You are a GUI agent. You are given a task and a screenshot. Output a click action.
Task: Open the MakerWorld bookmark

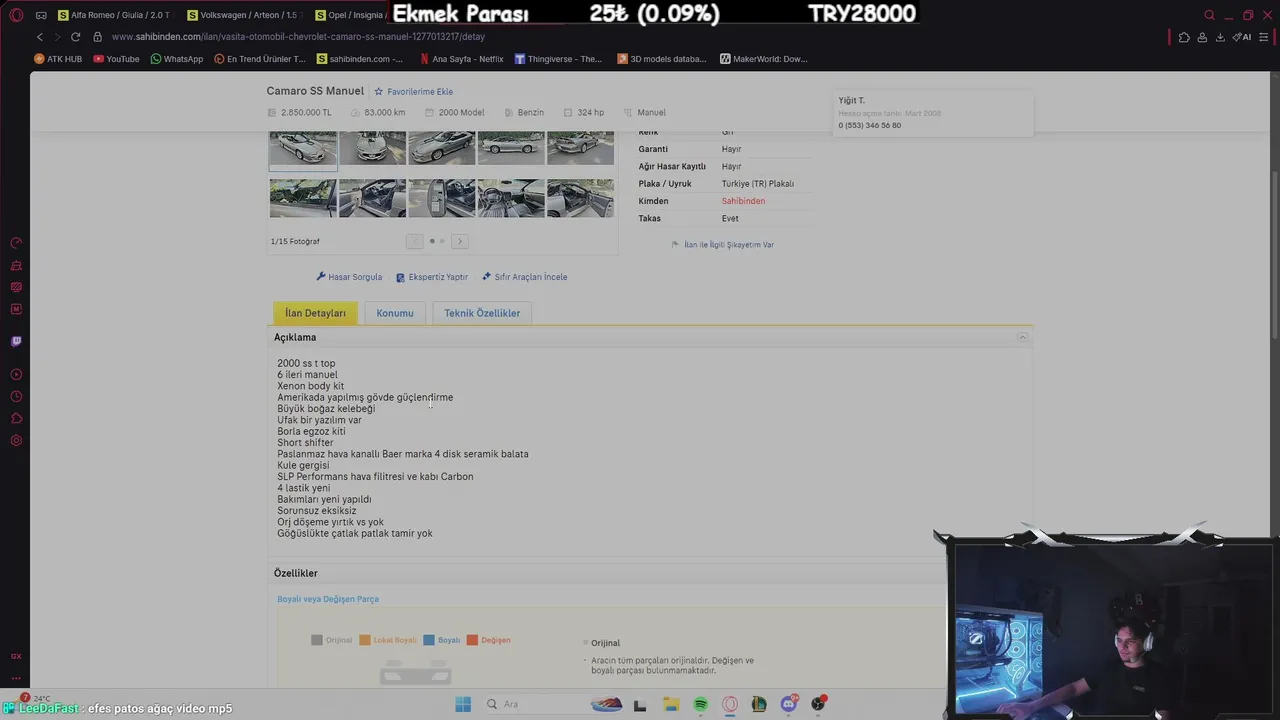763,59
